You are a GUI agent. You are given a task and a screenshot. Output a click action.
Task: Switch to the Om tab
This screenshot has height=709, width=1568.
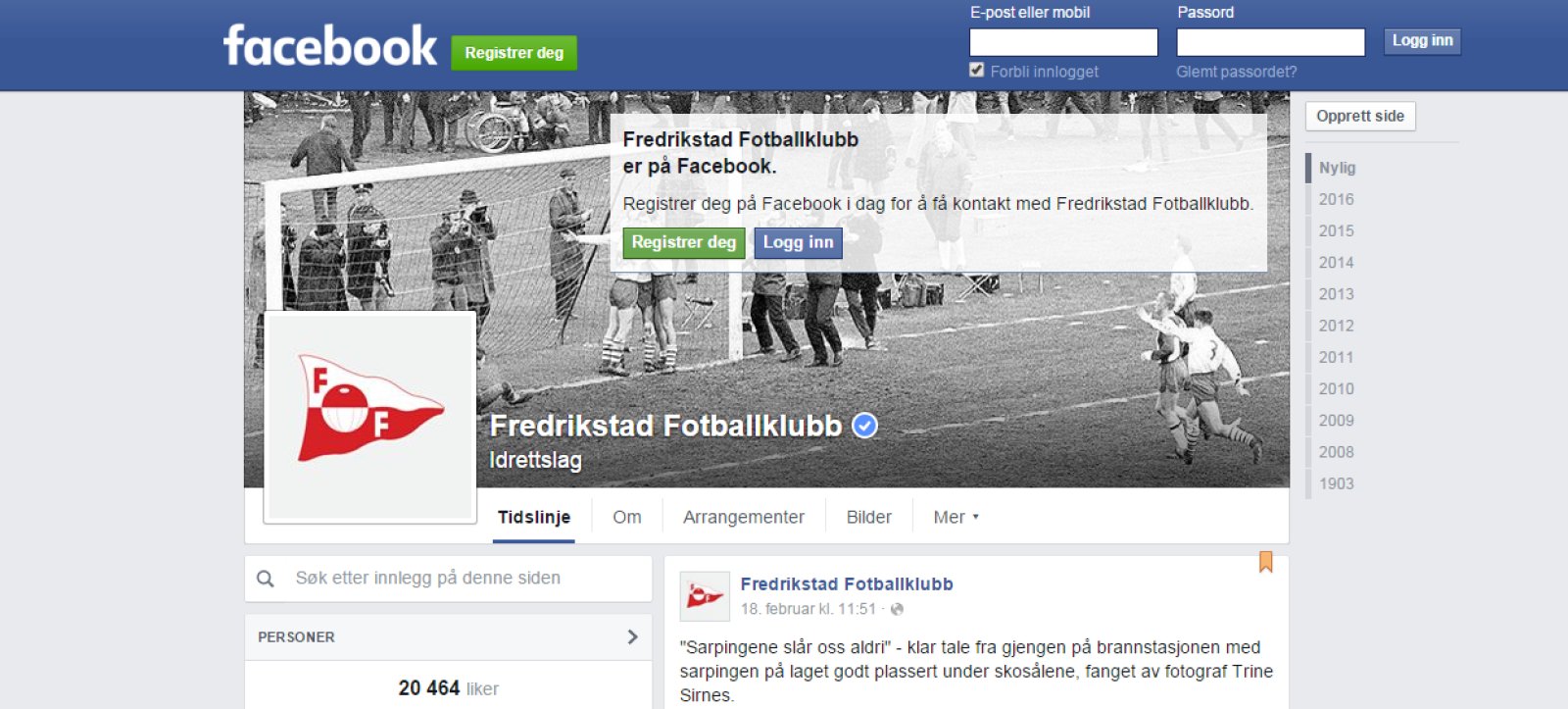tap(627, 517)
